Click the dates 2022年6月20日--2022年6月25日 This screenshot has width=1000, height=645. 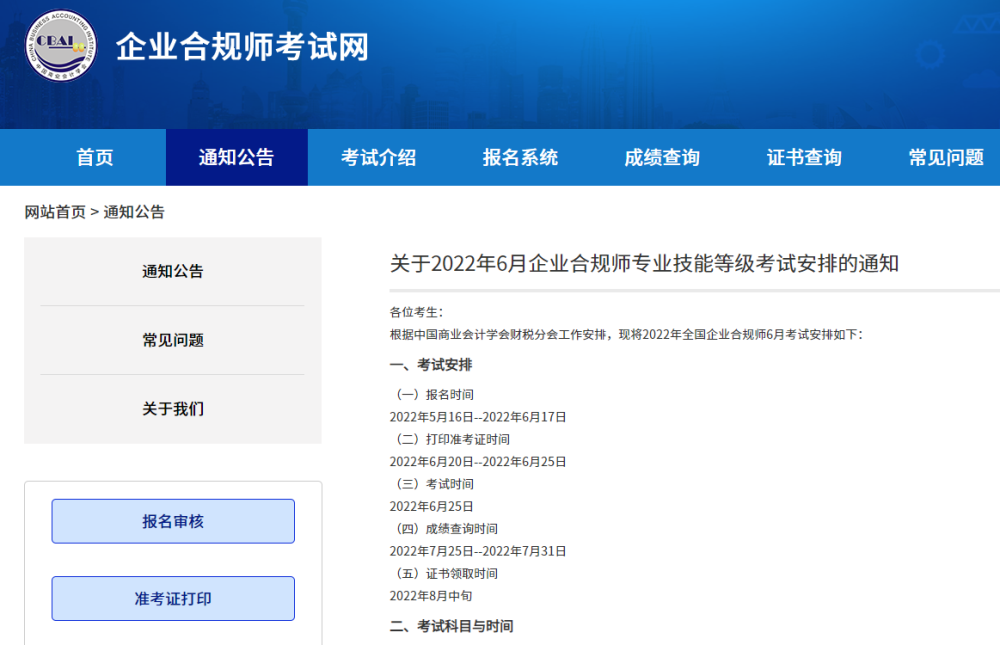point(478,462)
